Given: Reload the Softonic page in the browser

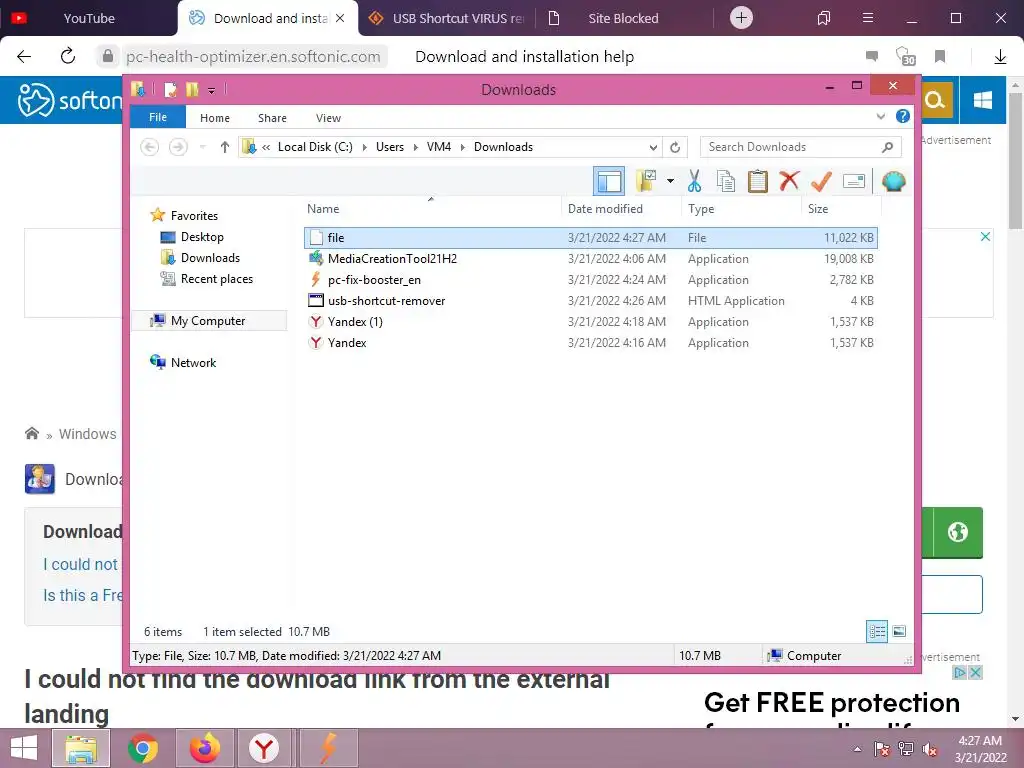Looking at the screenshot, I should point(68,56).
